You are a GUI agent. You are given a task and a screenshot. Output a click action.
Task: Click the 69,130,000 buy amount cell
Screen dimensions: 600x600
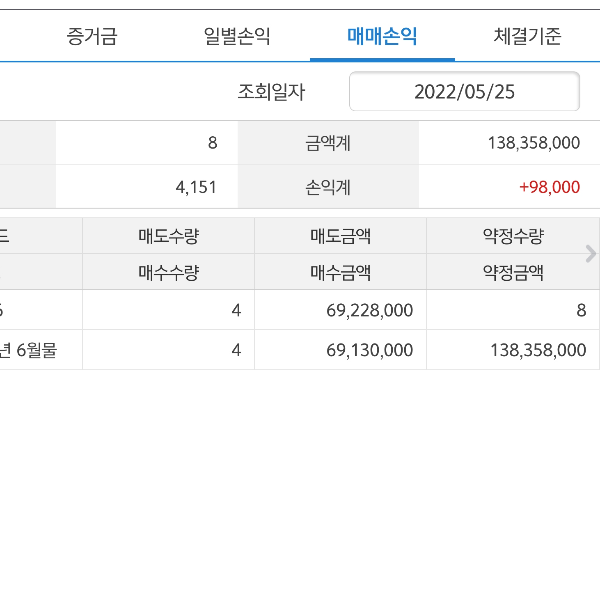tap(369, 350)
